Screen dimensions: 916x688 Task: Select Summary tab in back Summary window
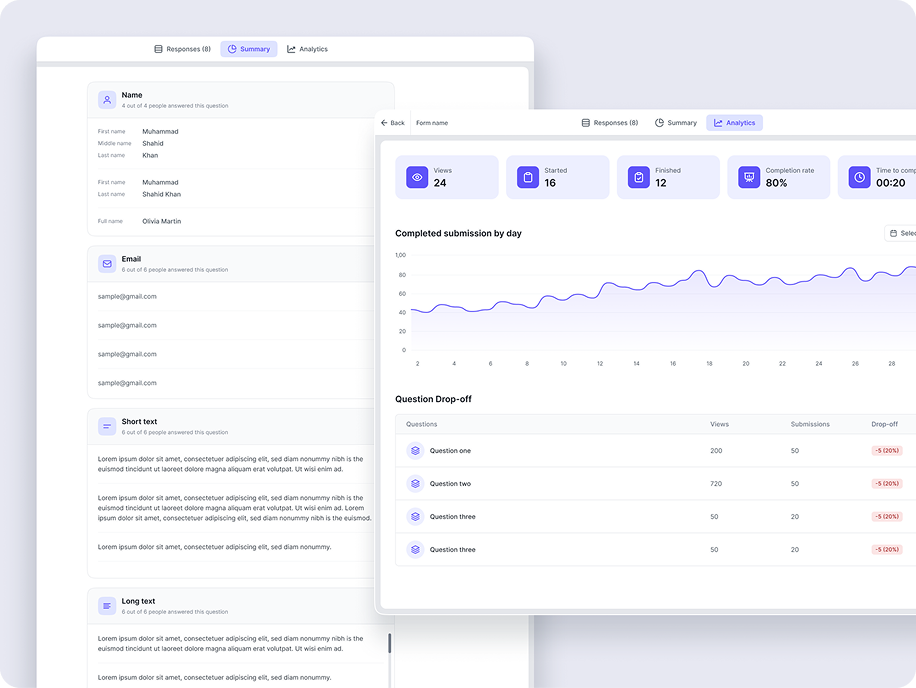249,49
